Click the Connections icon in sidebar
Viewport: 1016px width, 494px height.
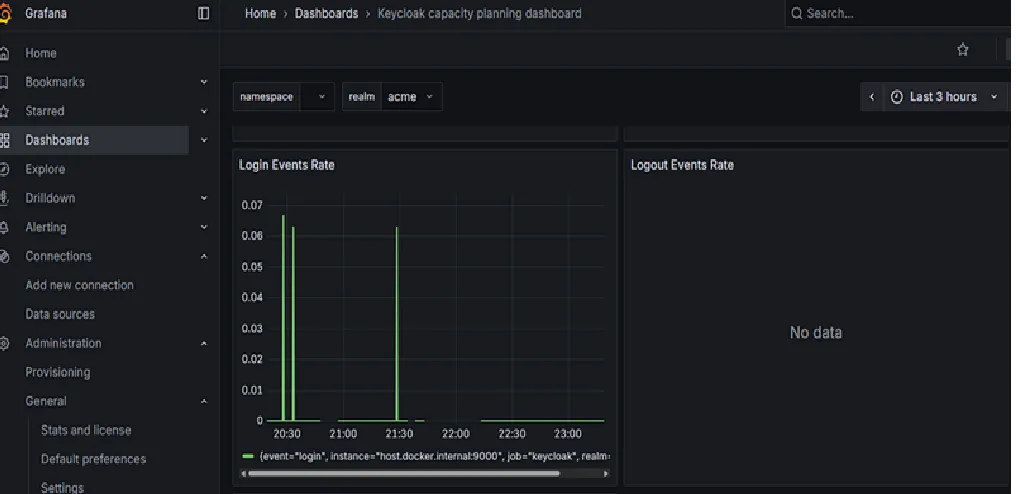coord(5,256)
